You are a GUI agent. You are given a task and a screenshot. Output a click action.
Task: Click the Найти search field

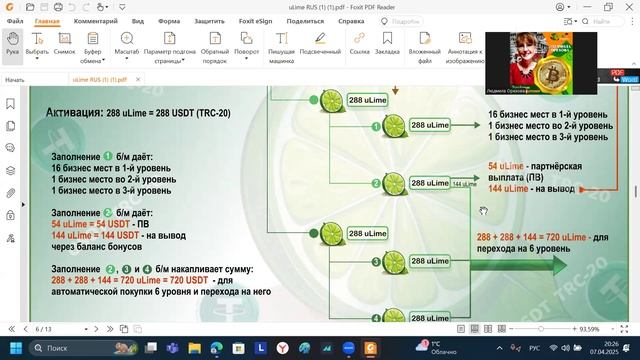(x=603, y=21)
